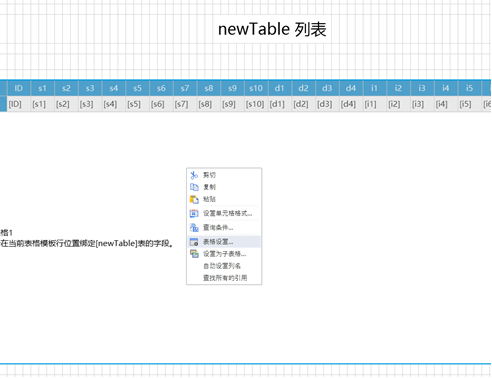Click the cell format (设置单元格格式) icon
Image resolution: width=492 pixels, height=378 pixels.
click(x=194, y=213)
